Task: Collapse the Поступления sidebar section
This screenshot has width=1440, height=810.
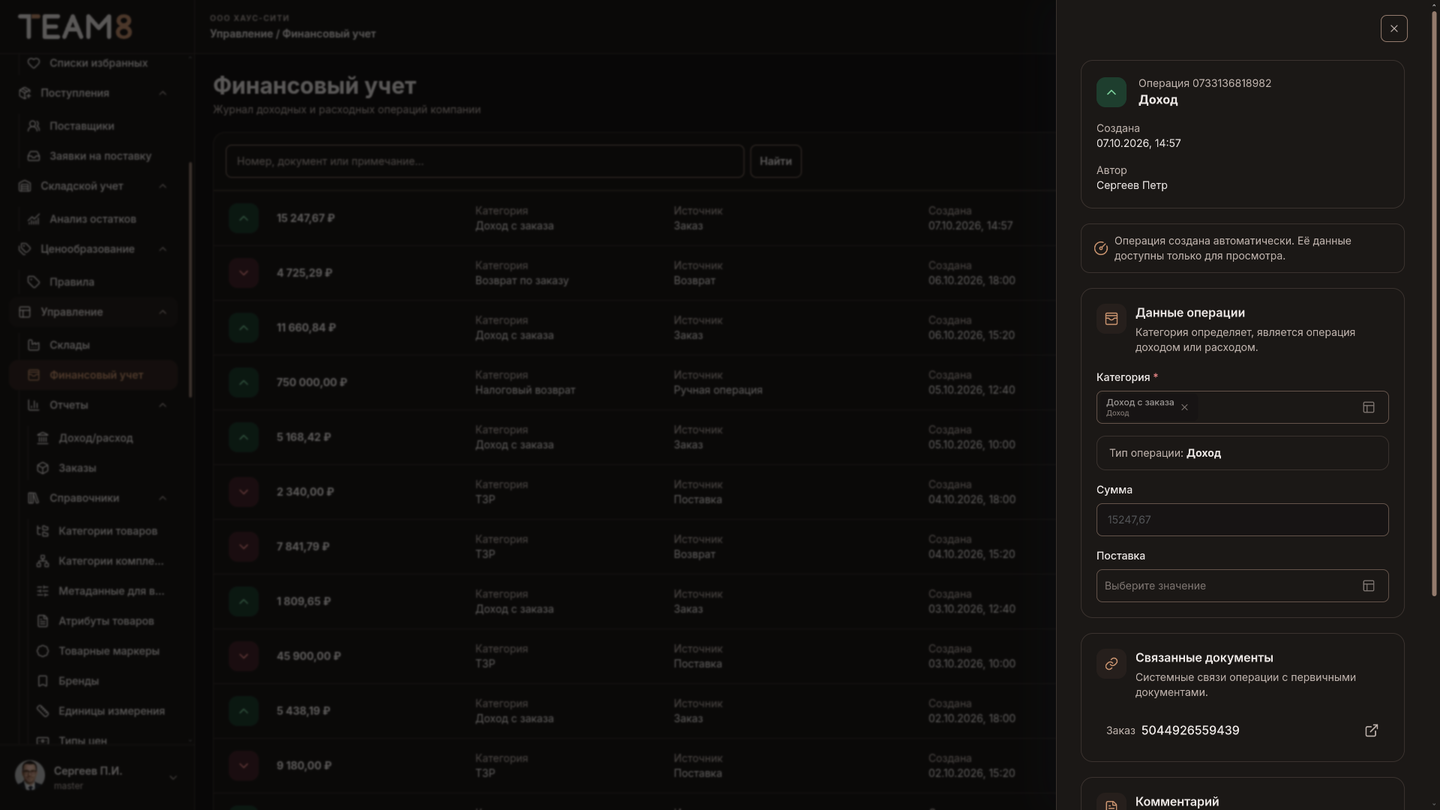Action: point(162,93)
